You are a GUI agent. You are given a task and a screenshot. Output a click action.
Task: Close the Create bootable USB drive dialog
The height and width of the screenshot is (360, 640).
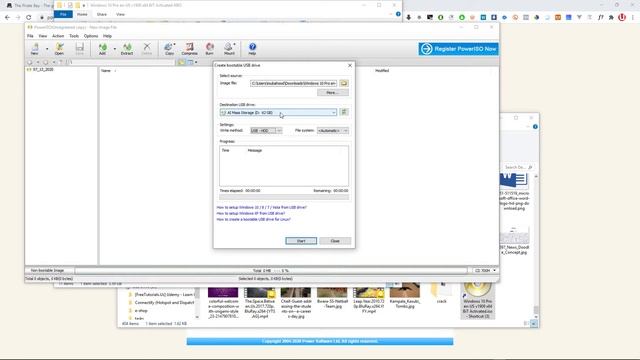(x=349, y=65)
